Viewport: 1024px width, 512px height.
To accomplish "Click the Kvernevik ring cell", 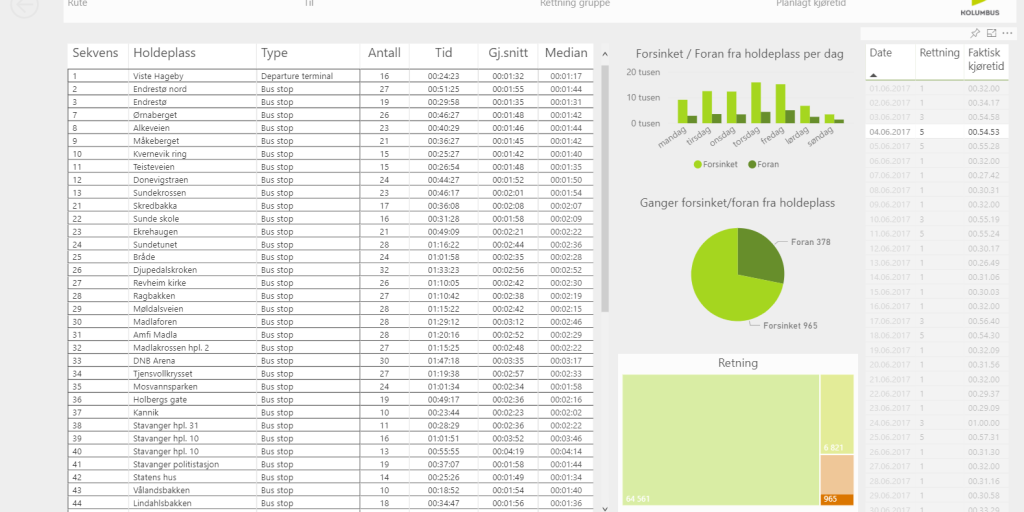I will point(193,153).
